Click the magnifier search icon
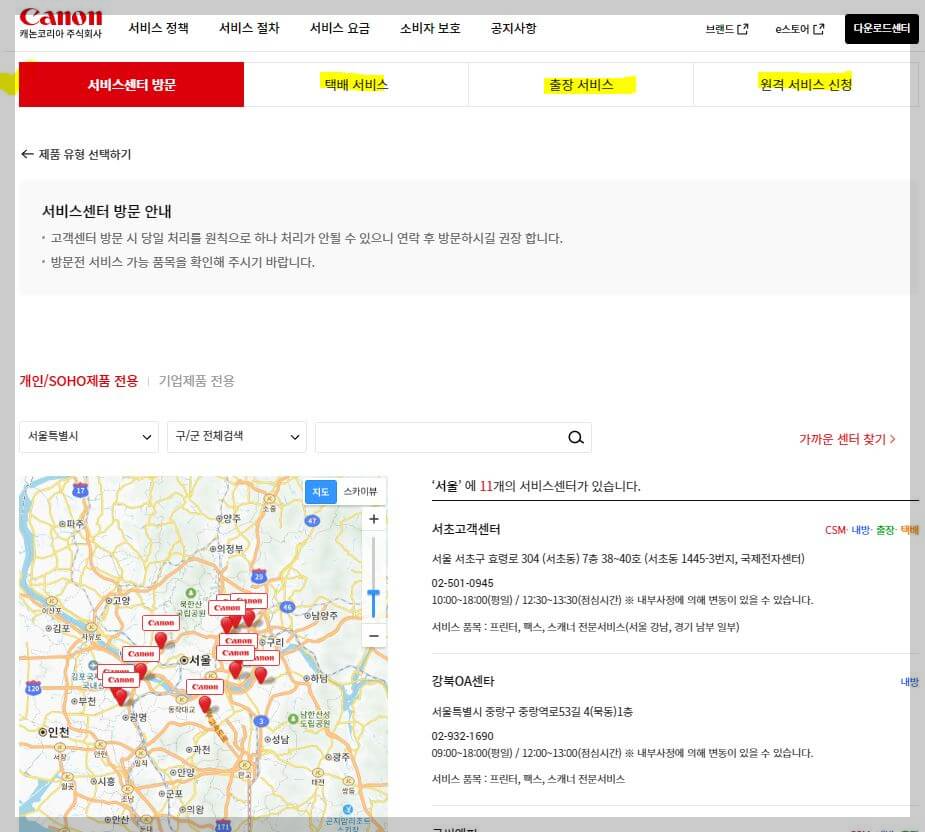 pyautogui.click(x=576, y=437)
